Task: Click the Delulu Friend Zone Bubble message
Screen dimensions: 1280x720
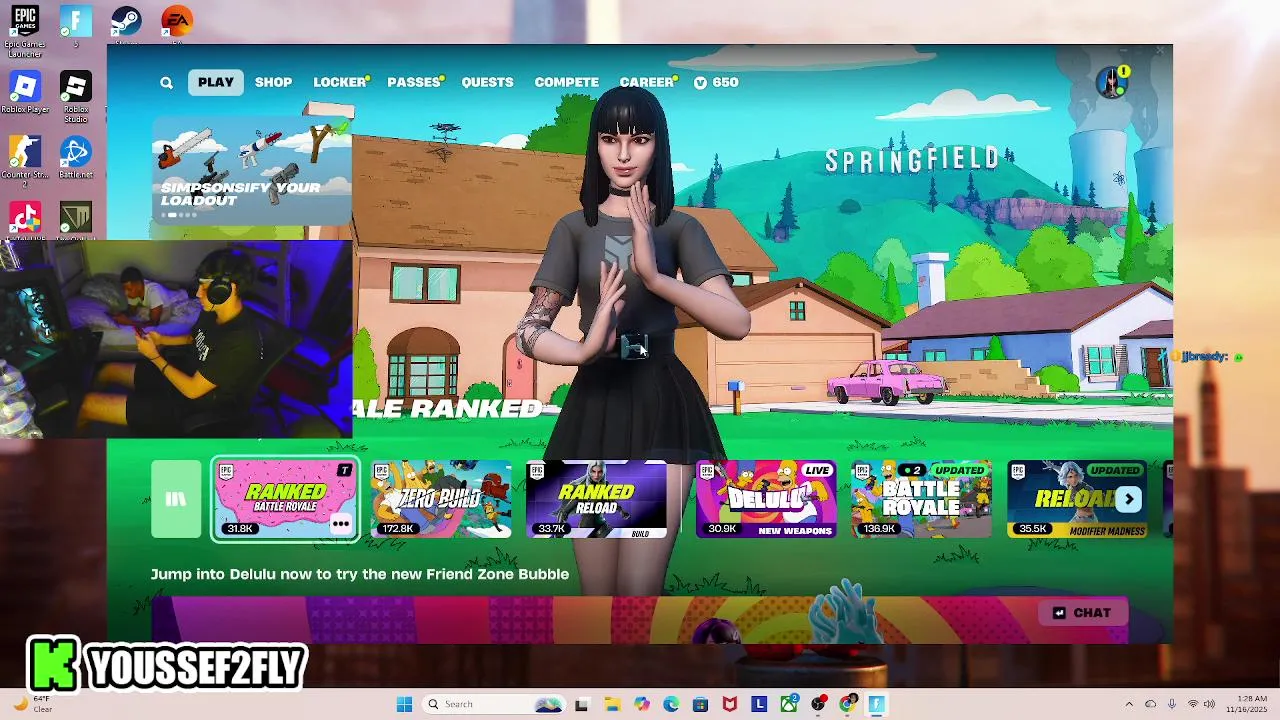Action: (x=360, y=574)
